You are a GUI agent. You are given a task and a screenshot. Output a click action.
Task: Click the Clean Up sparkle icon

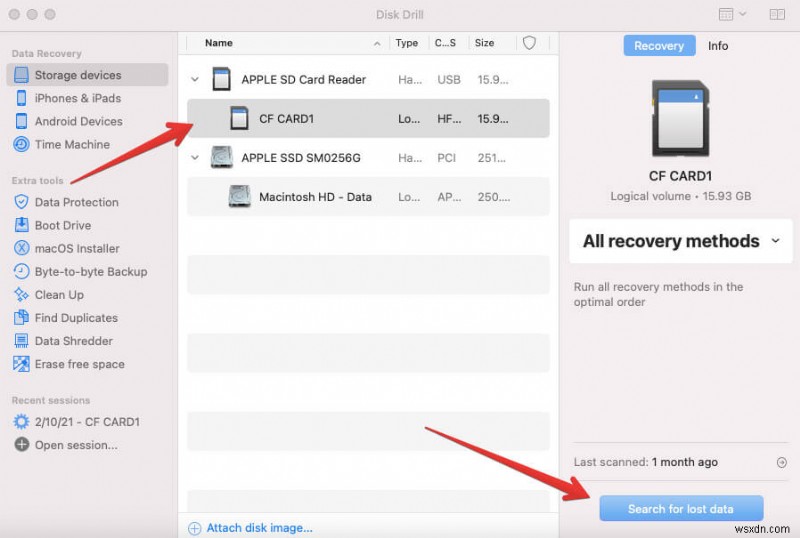click(x=21, y=295)
